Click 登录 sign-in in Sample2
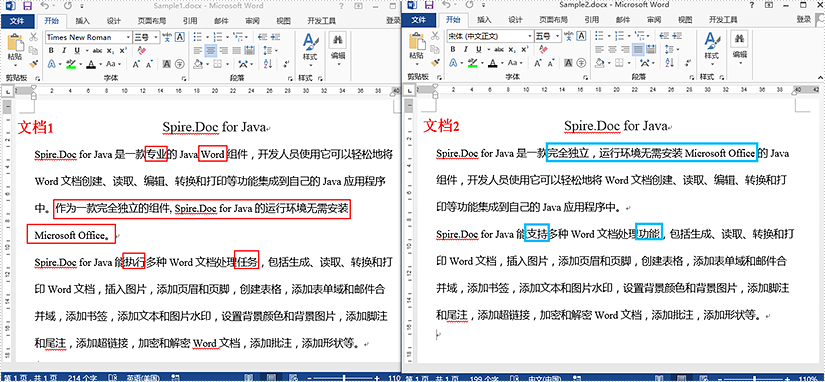825x382 pixels. (804, 19)
